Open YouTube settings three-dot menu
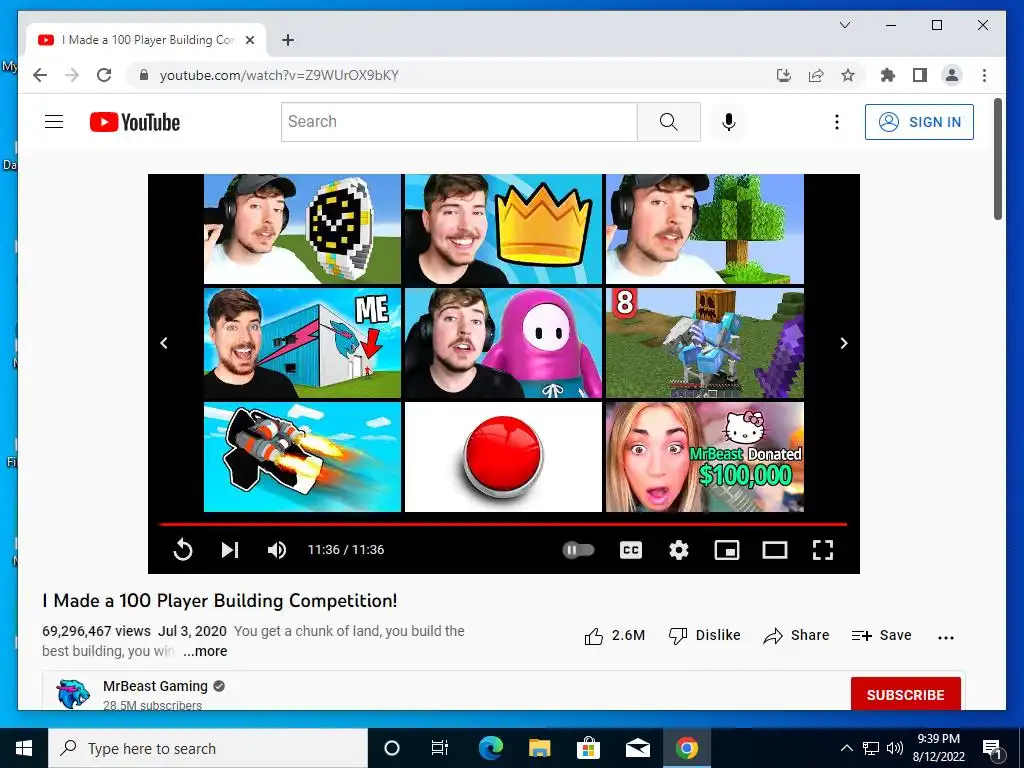The image size is (1024, 768). click(x=837, y=121)
